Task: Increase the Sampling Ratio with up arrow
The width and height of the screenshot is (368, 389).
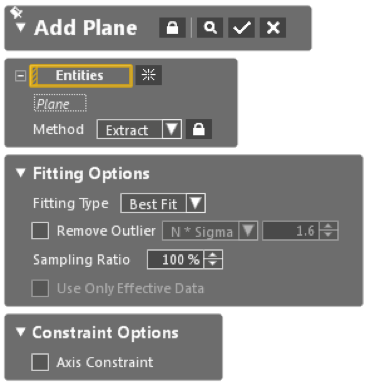Action: click(x=213, y=255)
